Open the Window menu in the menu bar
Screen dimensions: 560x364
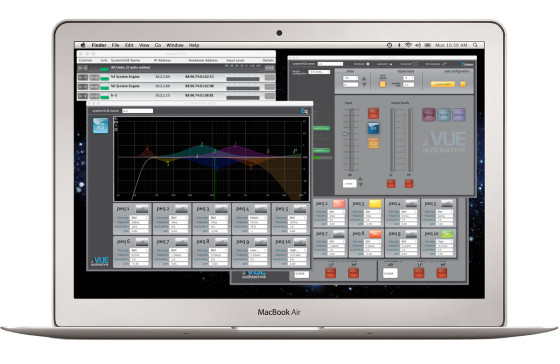click(x=175, y=45)
